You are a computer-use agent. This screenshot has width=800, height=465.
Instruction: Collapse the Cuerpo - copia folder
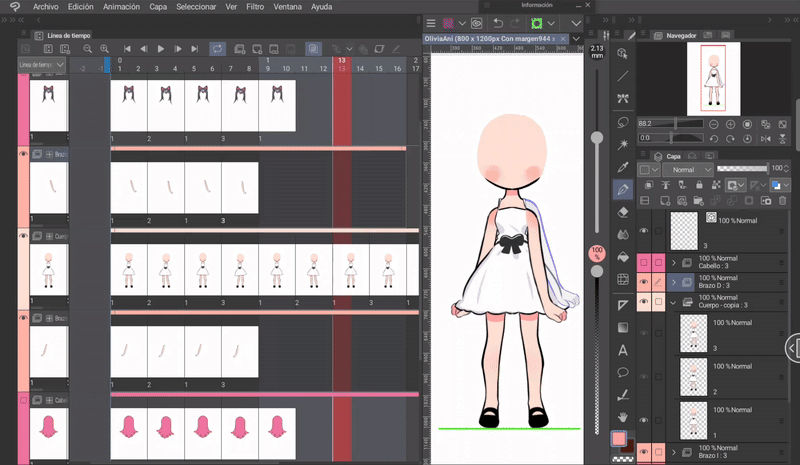click(673, 302)
